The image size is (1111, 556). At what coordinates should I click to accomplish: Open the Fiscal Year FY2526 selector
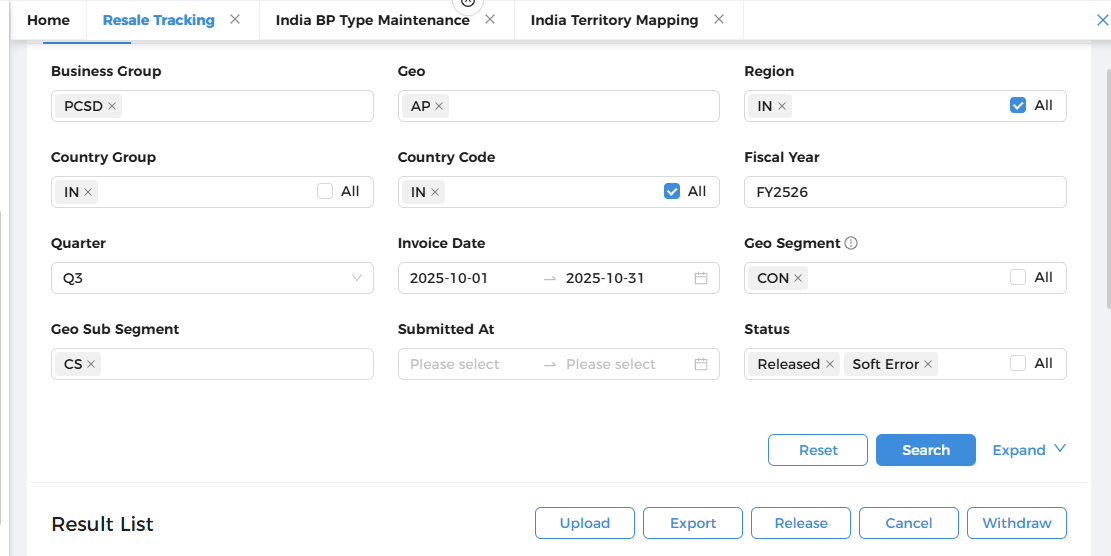[x=904, y=192]
